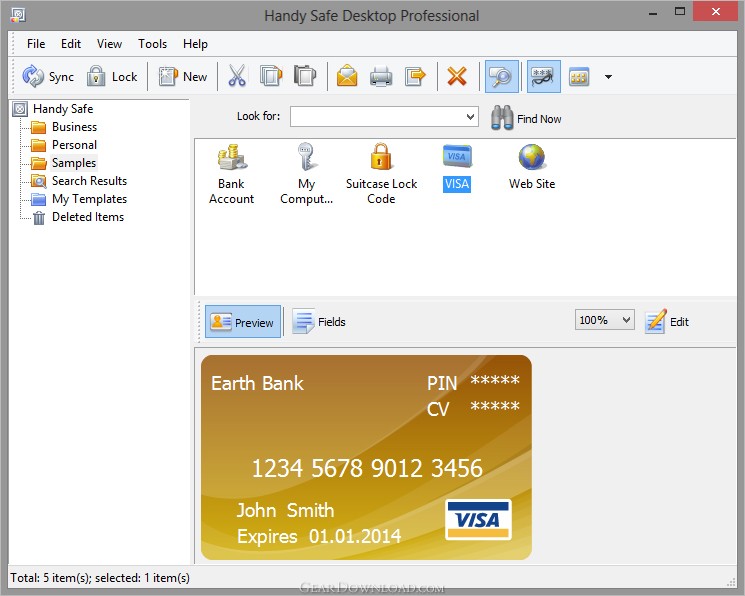Click the Export arrow icon
The width and height of the screenshot is (745, 596).
point(415,77)
